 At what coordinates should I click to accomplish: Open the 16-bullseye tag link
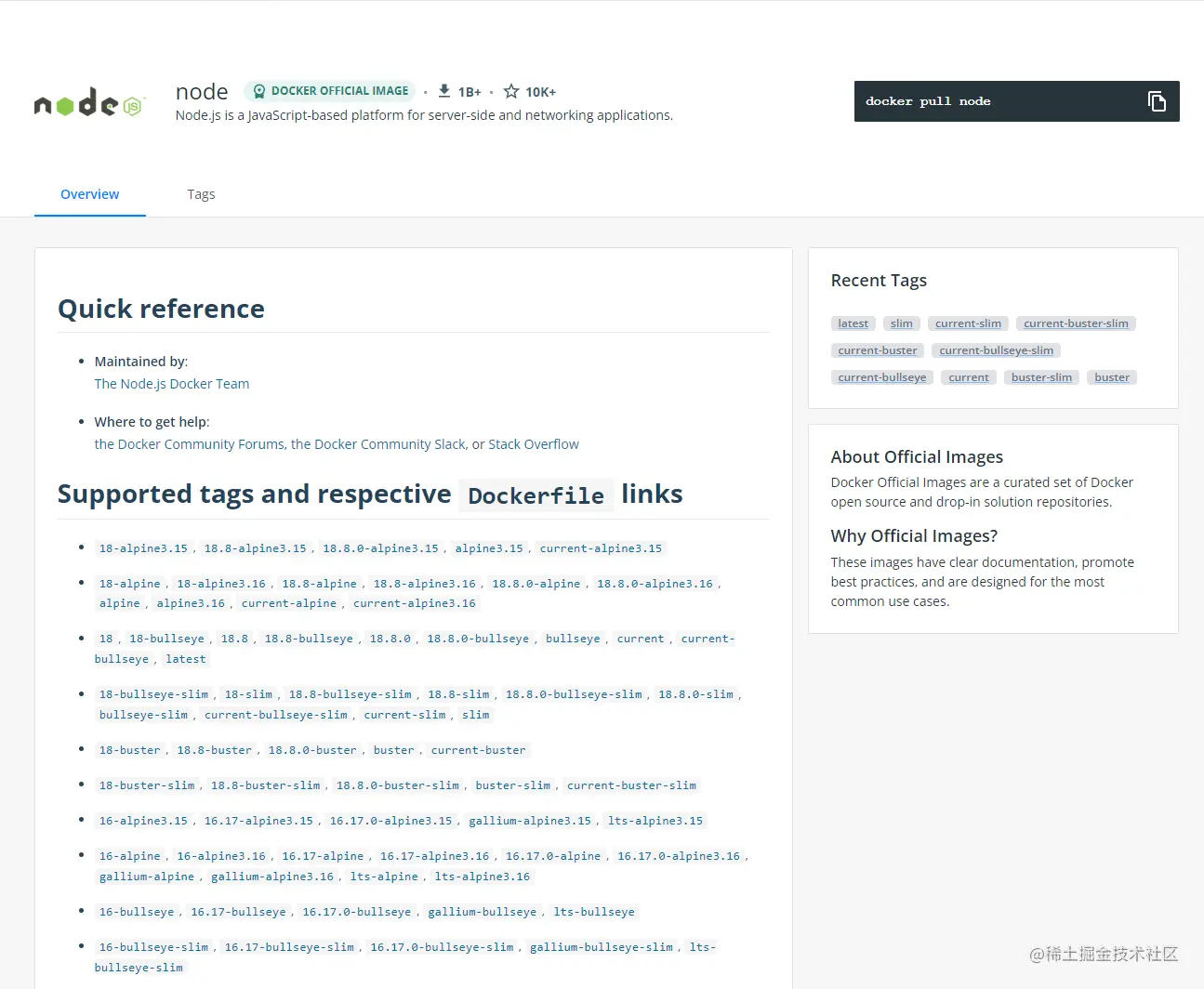[137, 912]
